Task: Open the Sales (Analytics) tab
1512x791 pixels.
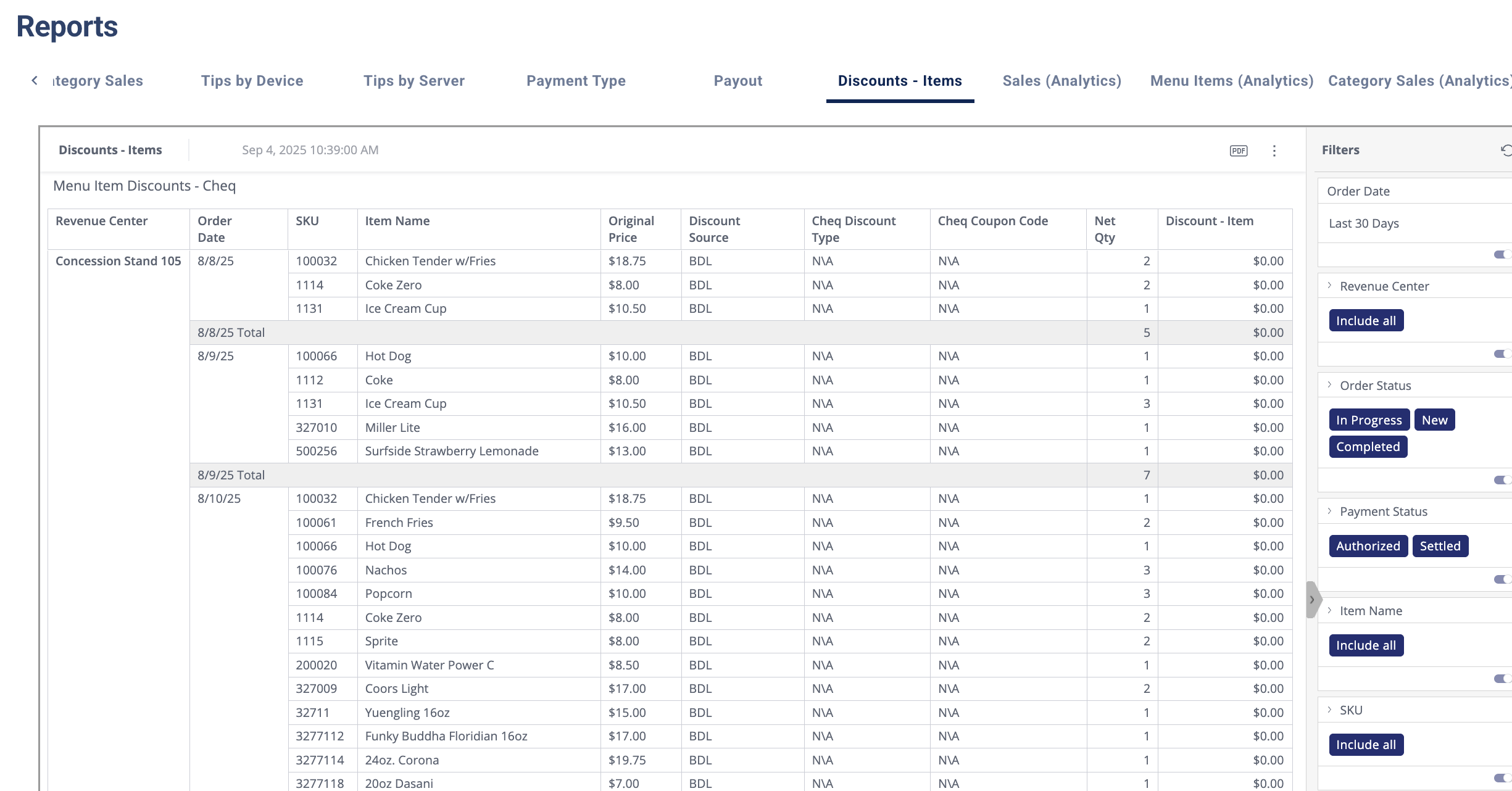Action: coord(1061,81)
